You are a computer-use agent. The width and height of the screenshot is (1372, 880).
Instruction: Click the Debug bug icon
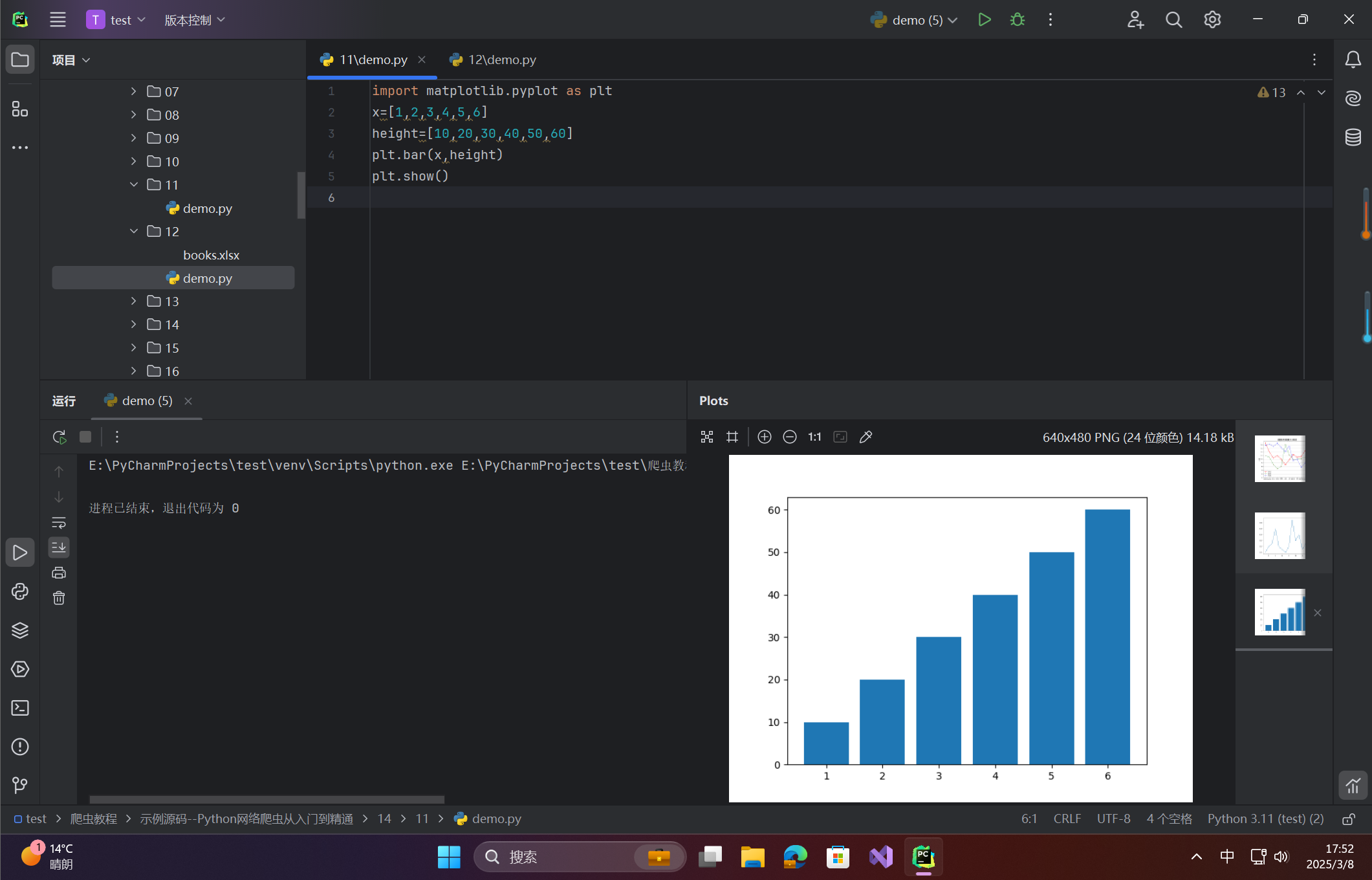point(1018,19)
